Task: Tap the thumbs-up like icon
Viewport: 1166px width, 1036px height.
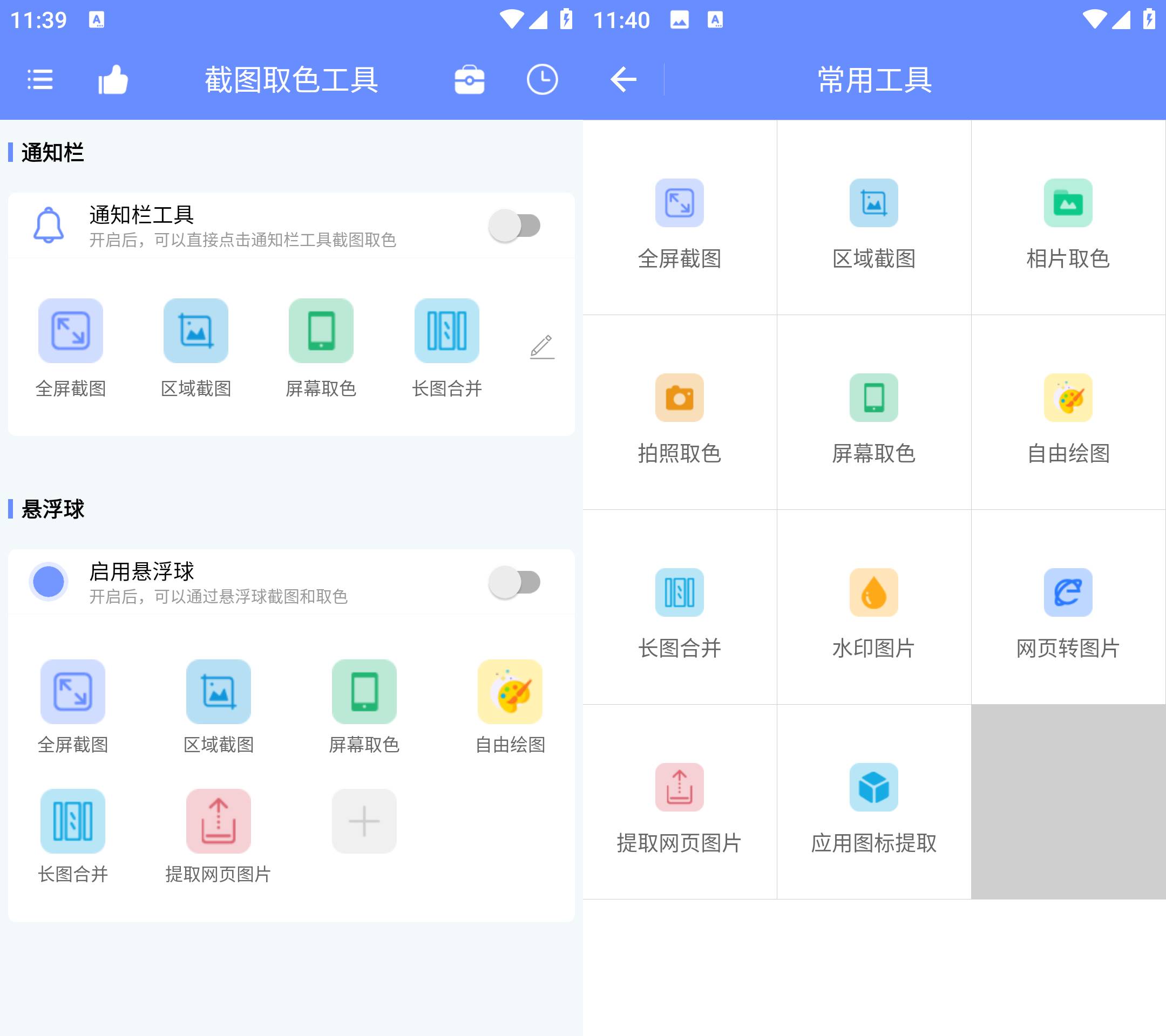Action: 113,79
